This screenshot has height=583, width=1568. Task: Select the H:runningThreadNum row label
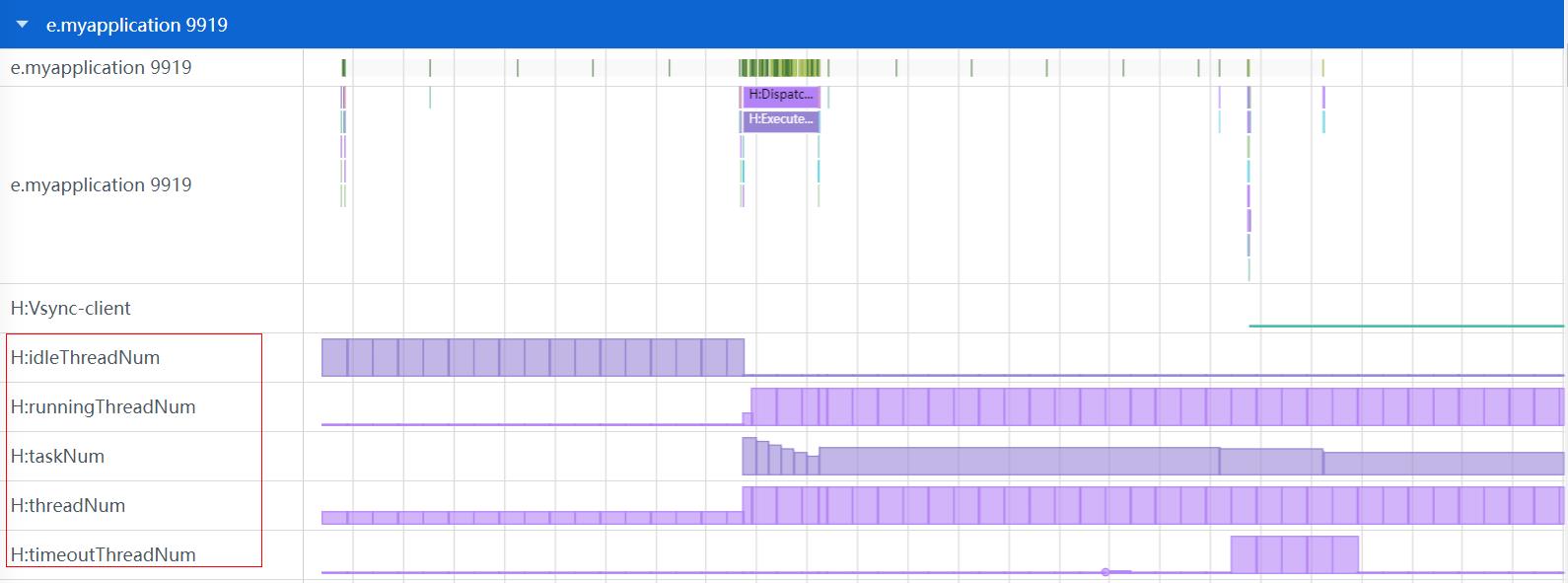tap(103, 407)
